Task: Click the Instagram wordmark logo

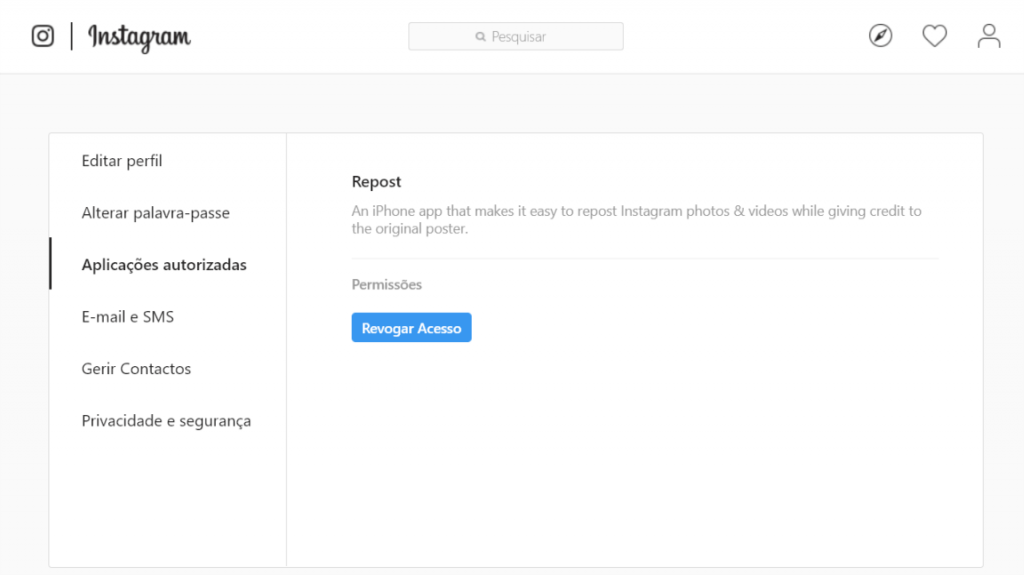Action: coord(139,37)
